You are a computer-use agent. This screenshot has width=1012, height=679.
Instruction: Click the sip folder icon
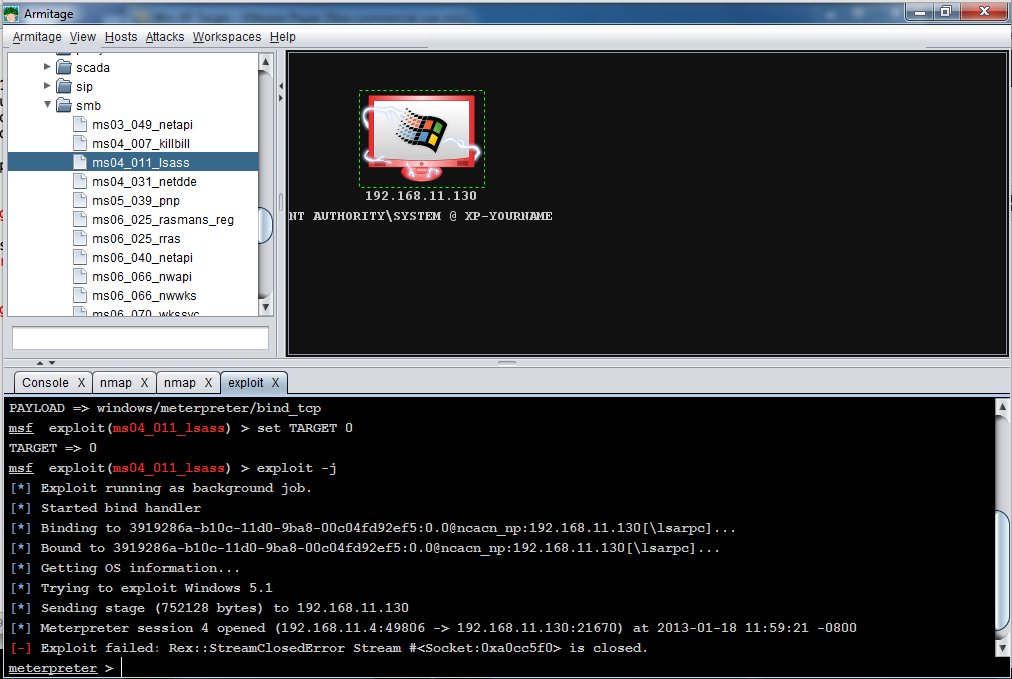(x=64, y=86)
